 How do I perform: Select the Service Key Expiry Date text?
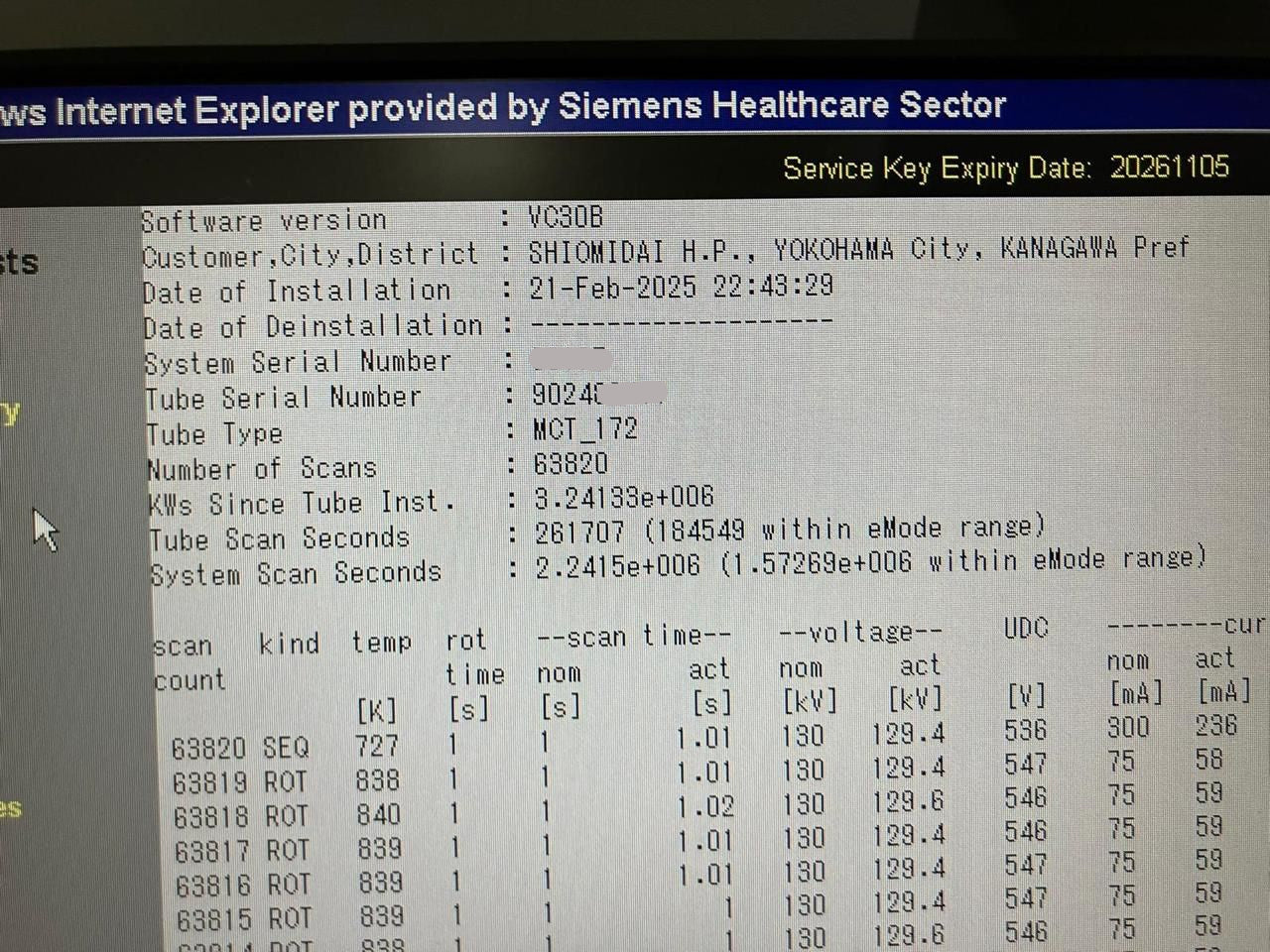point(1006,167)
